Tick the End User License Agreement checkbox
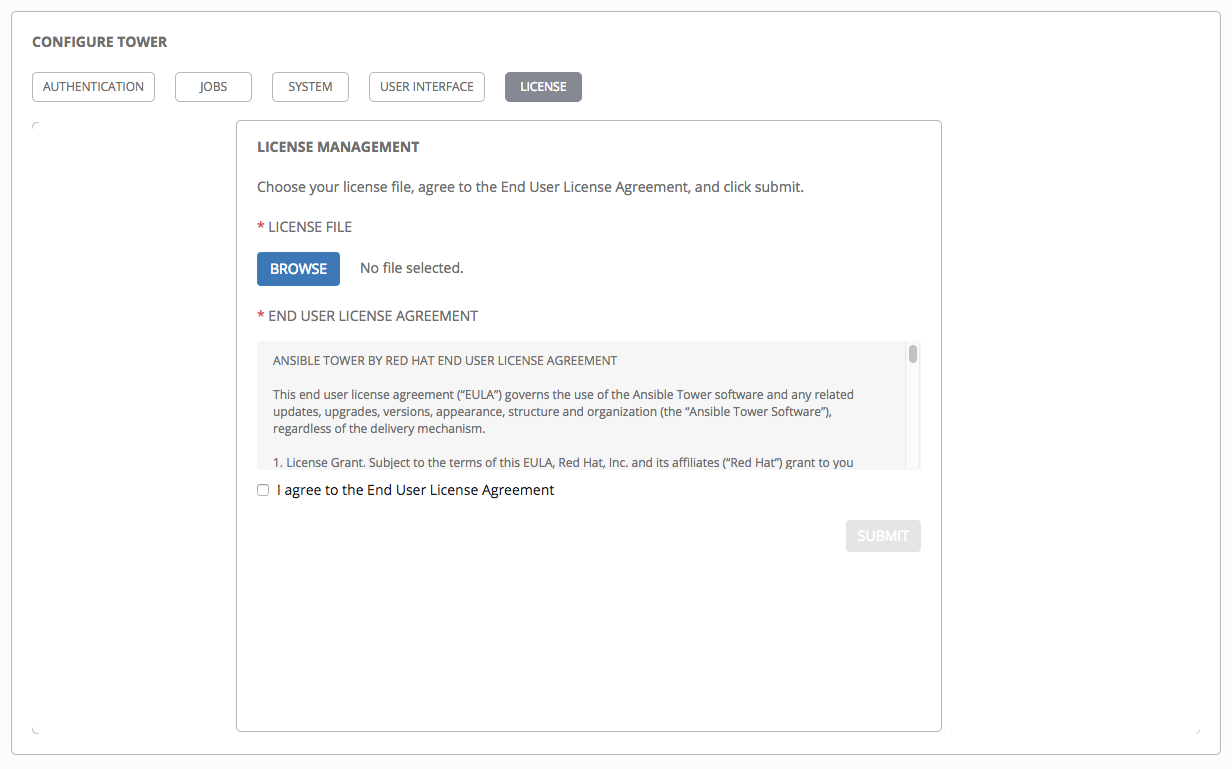This screenshot has height=769, width=1232. 263,490
